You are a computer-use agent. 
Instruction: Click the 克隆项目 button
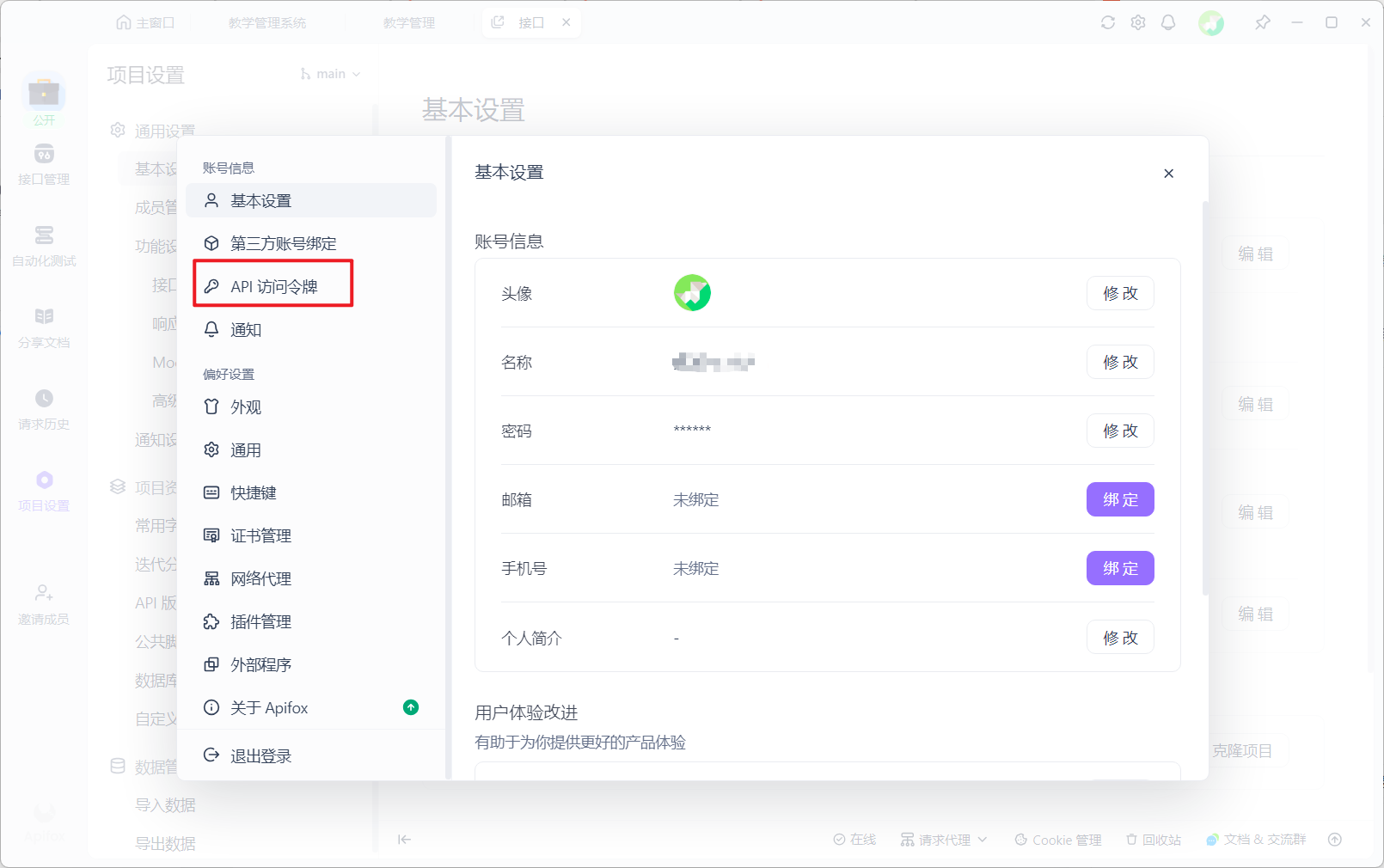[x=1241, y=749]
